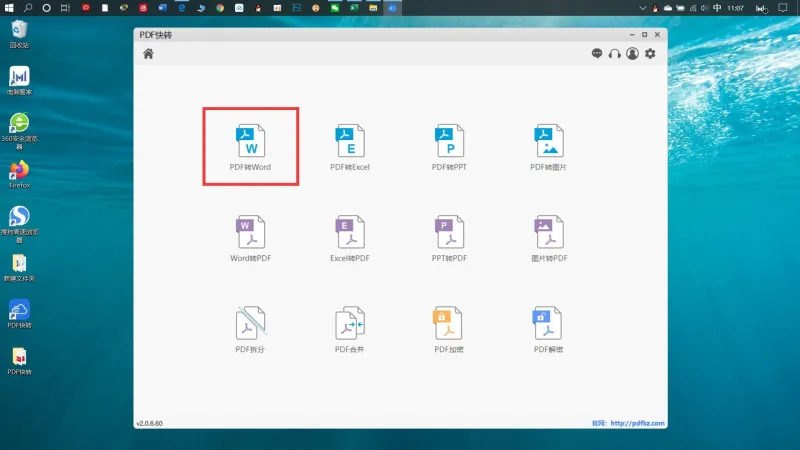The width and height of the screenshot is (800, 450).
Task: Open the Windows Start menu
Action: (x=9, y=8)
